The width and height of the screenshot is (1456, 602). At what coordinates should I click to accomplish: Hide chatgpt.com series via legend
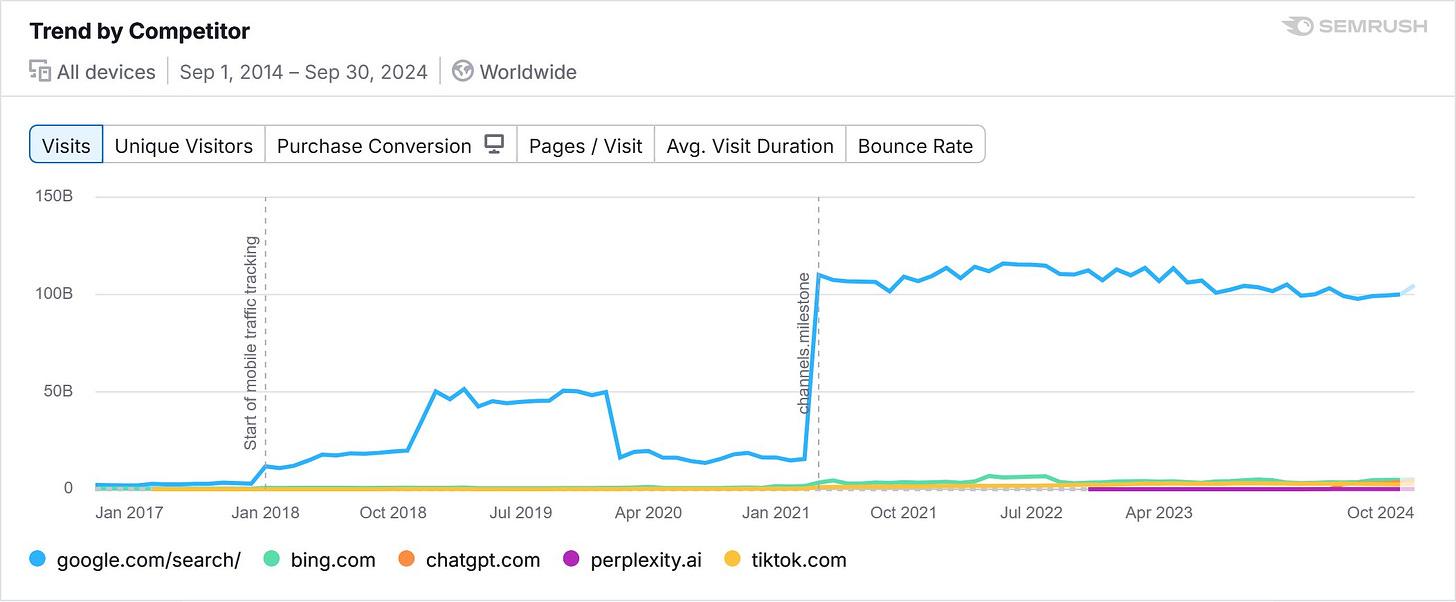(x=407, y=560)
